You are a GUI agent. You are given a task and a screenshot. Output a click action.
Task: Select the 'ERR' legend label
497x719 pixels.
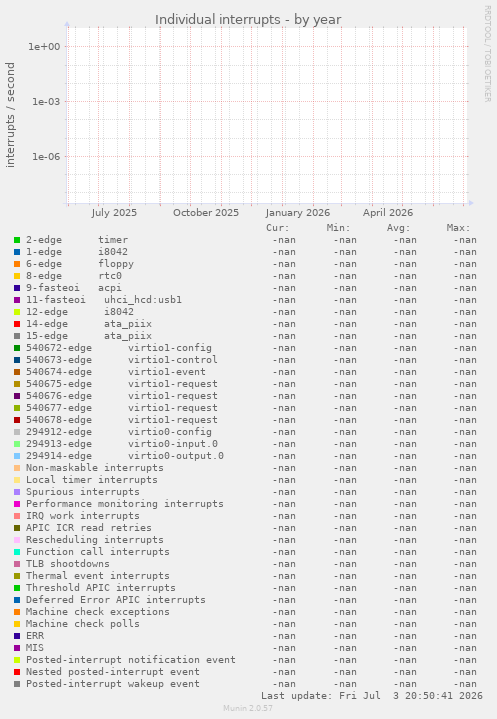pos(35,636)
